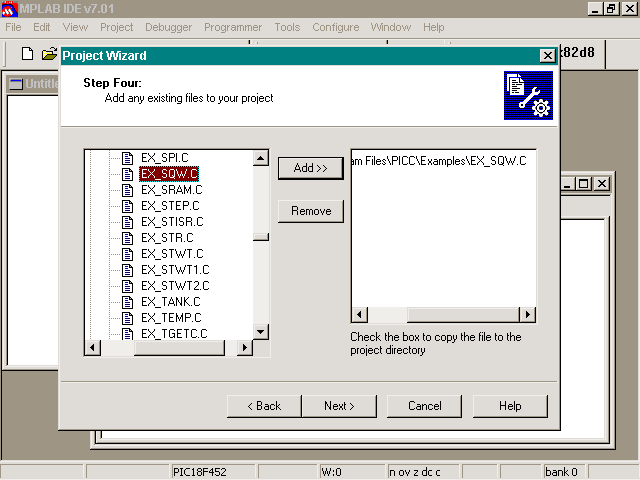Close the Project Wizard dialog
Viewport: 640px width, 480px height.
tap(548, 56)
